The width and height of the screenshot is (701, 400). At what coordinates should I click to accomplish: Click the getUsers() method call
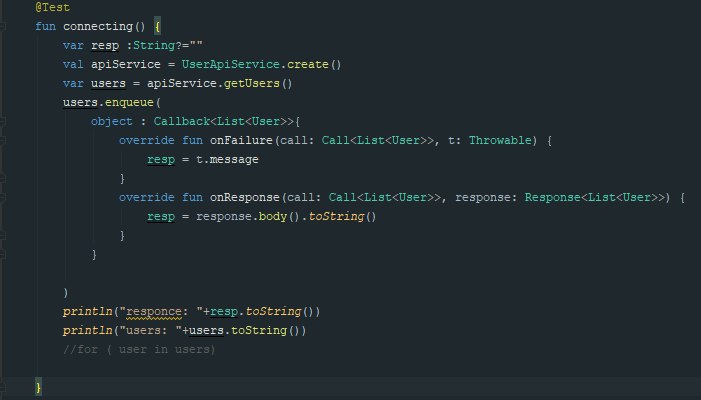[258, 84]
